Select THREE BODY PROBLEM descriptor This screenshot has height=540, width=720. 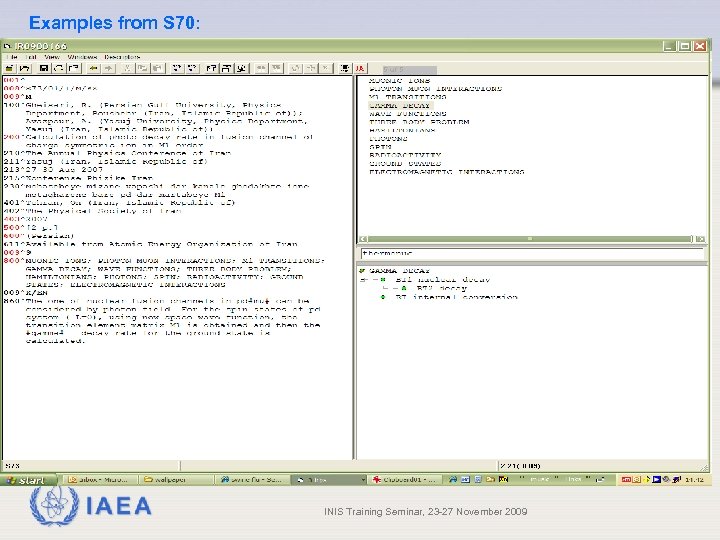pos(419,122)
